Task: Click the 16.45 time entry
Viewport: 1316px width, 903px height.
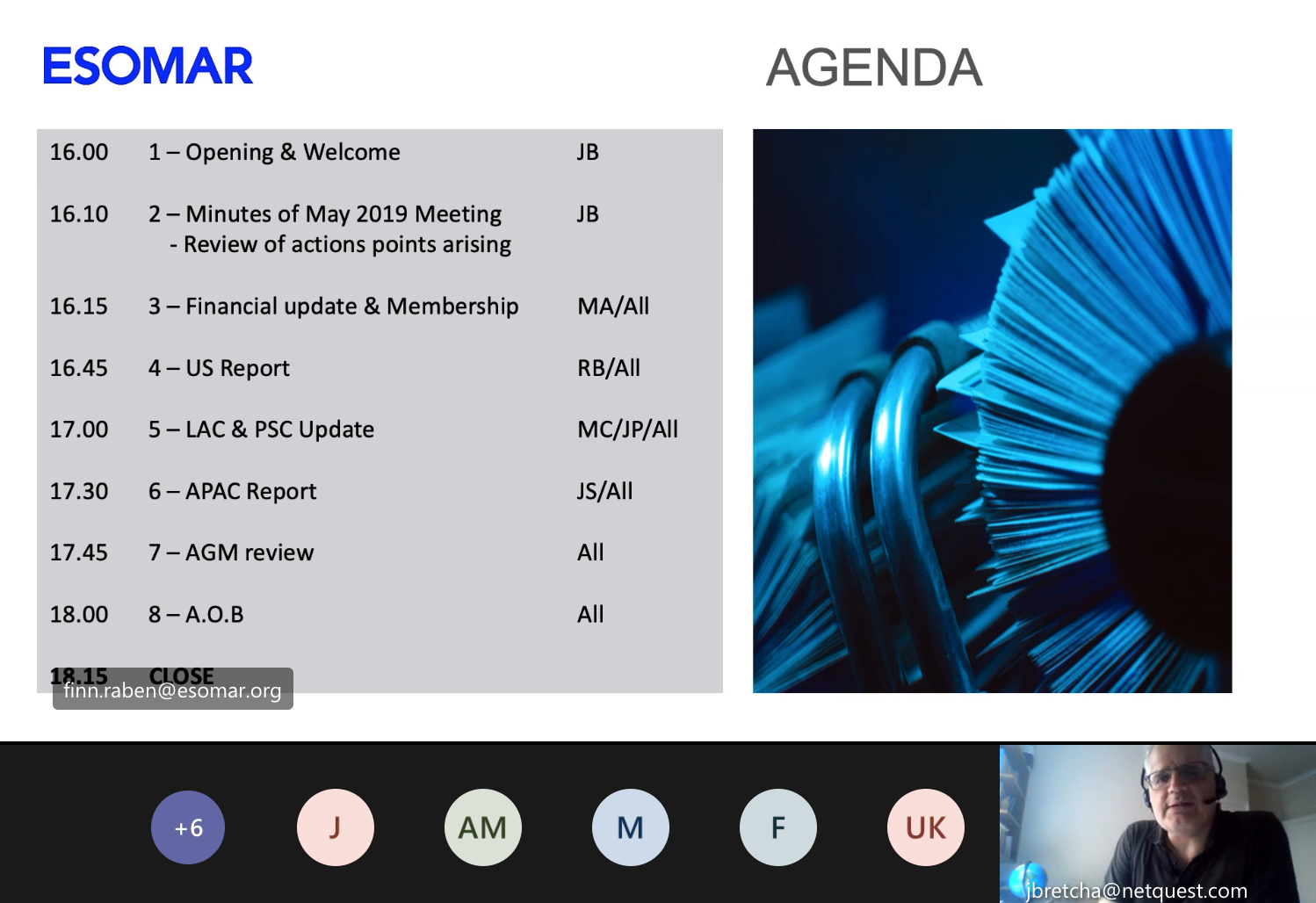Action: coord(79,368)
